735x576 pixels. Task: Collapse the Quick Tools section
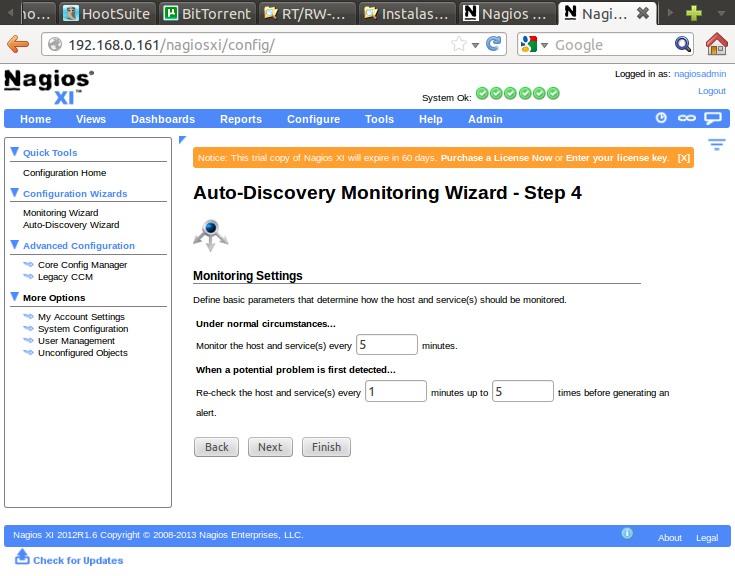coord(15,152)
